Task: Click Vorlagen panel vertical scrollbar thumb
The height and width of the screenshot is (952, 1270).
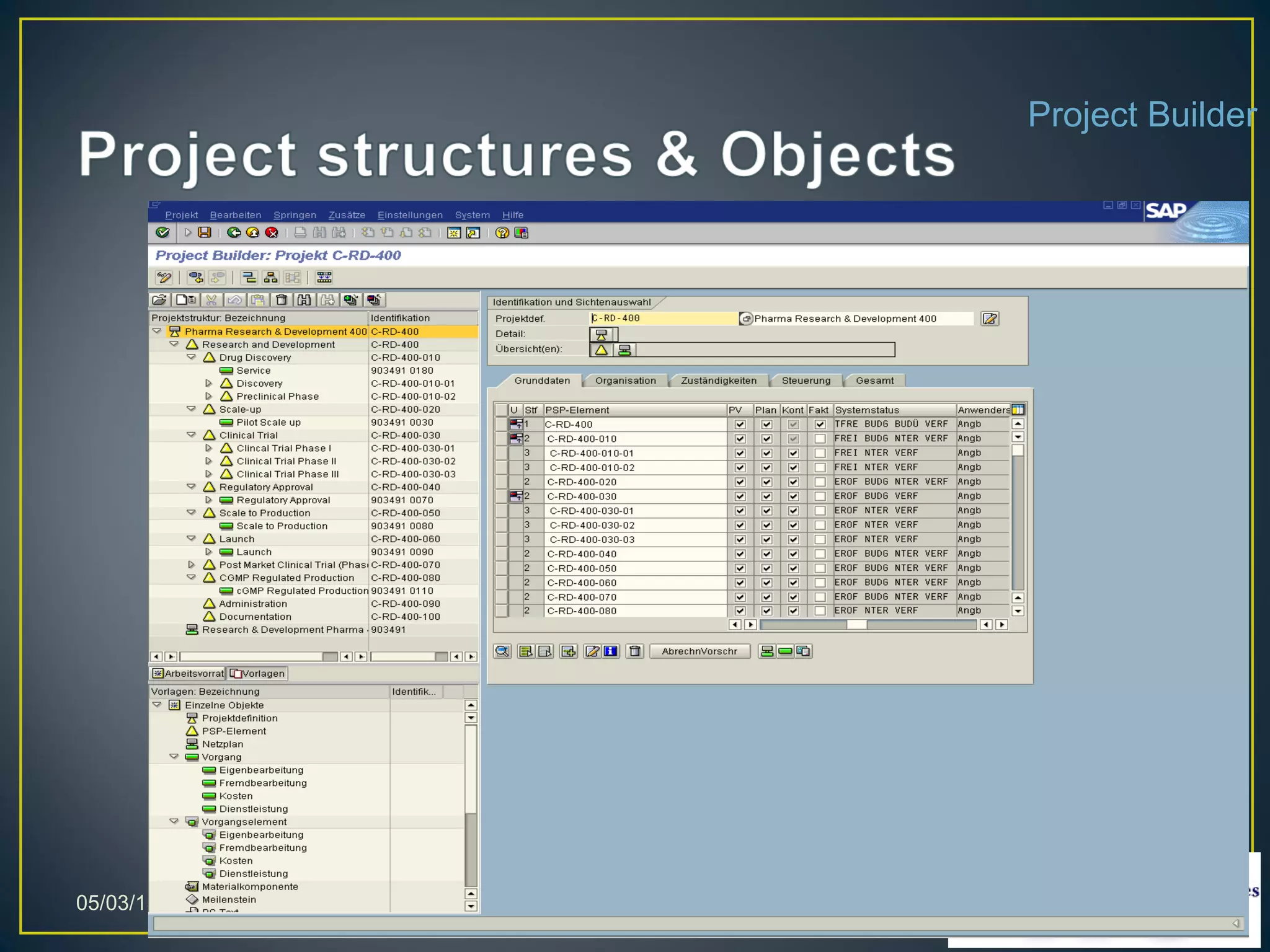Action: point(471,769)
